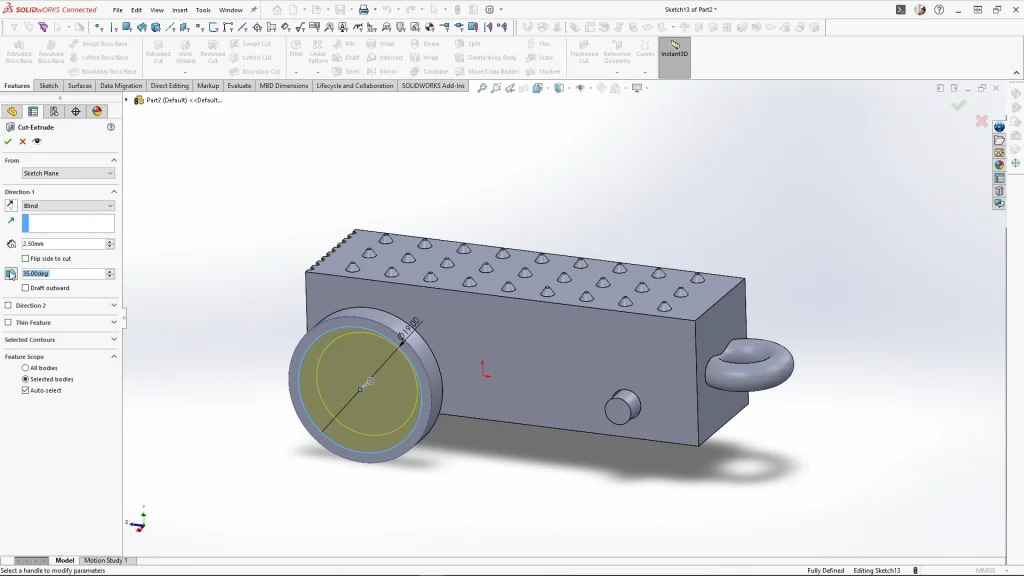Toggle the draft on/off icon beside 35.00deg
1024x576 pixels.
[11, 273]
